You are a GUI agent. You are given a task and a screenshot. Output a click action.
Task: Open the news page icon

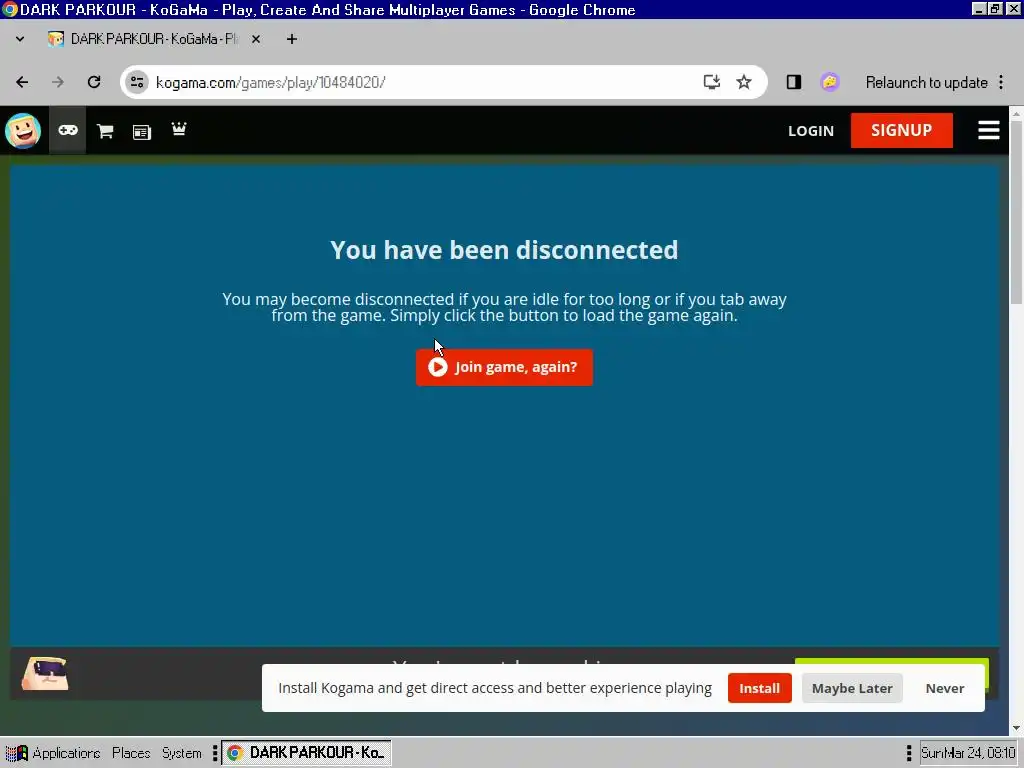tap(142, 132)
